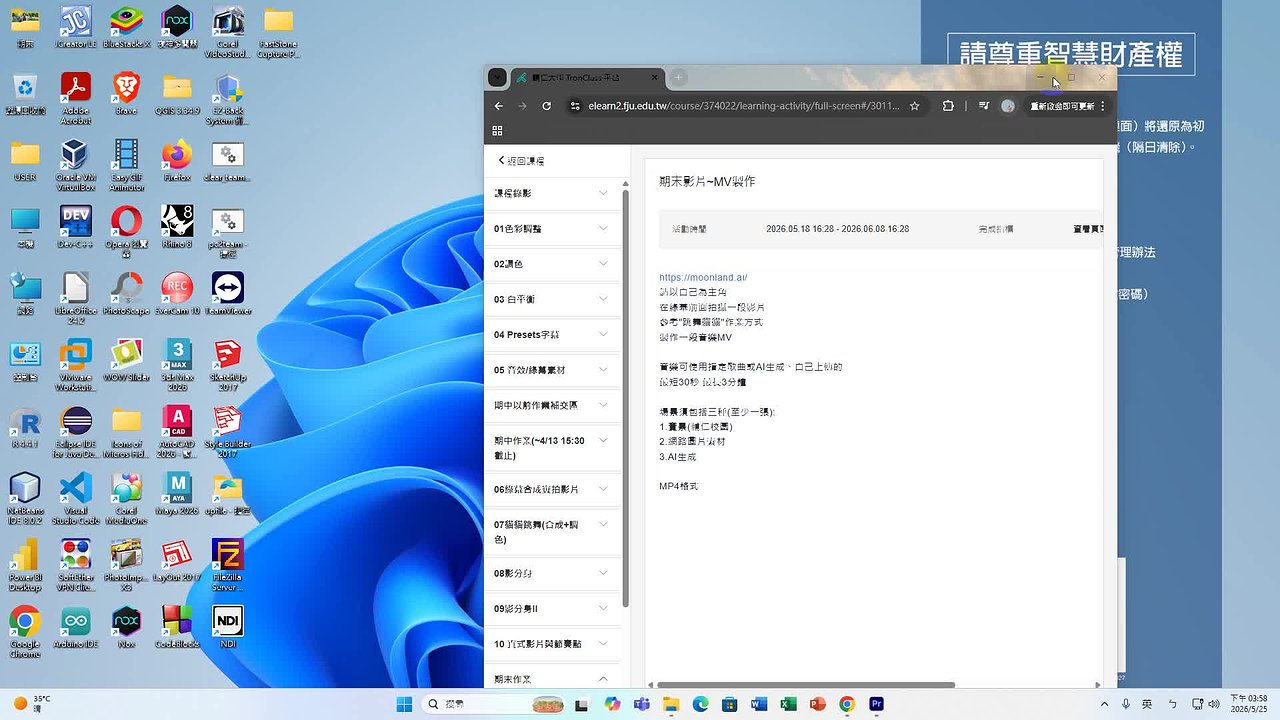The image size is (1280, 720).
Task: Open the Chrome apps grid shortcut
Action: [497, 131]
